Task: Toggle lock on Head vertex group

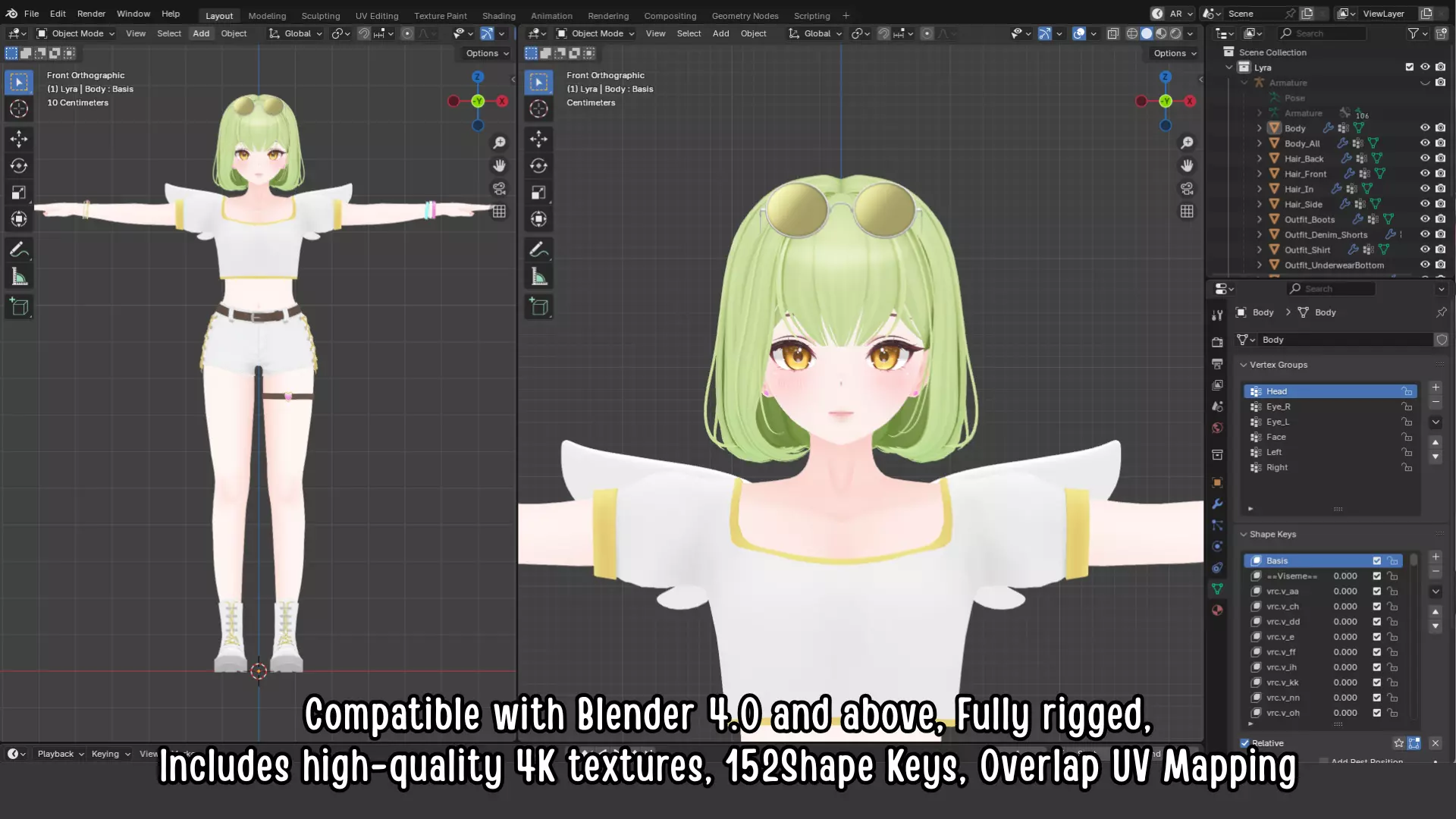Action: 1407,391
